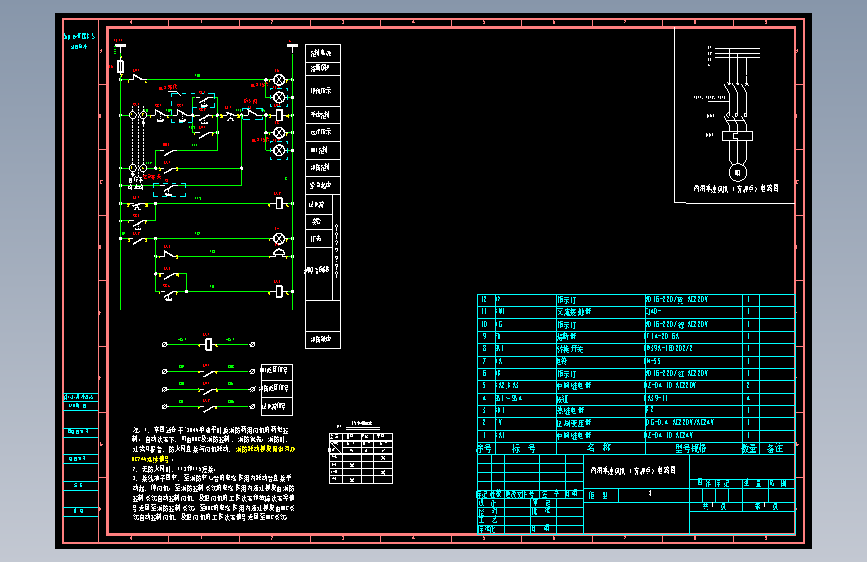Click the drawing title text inside the title block
867x562 pixels.
point(633,470)
